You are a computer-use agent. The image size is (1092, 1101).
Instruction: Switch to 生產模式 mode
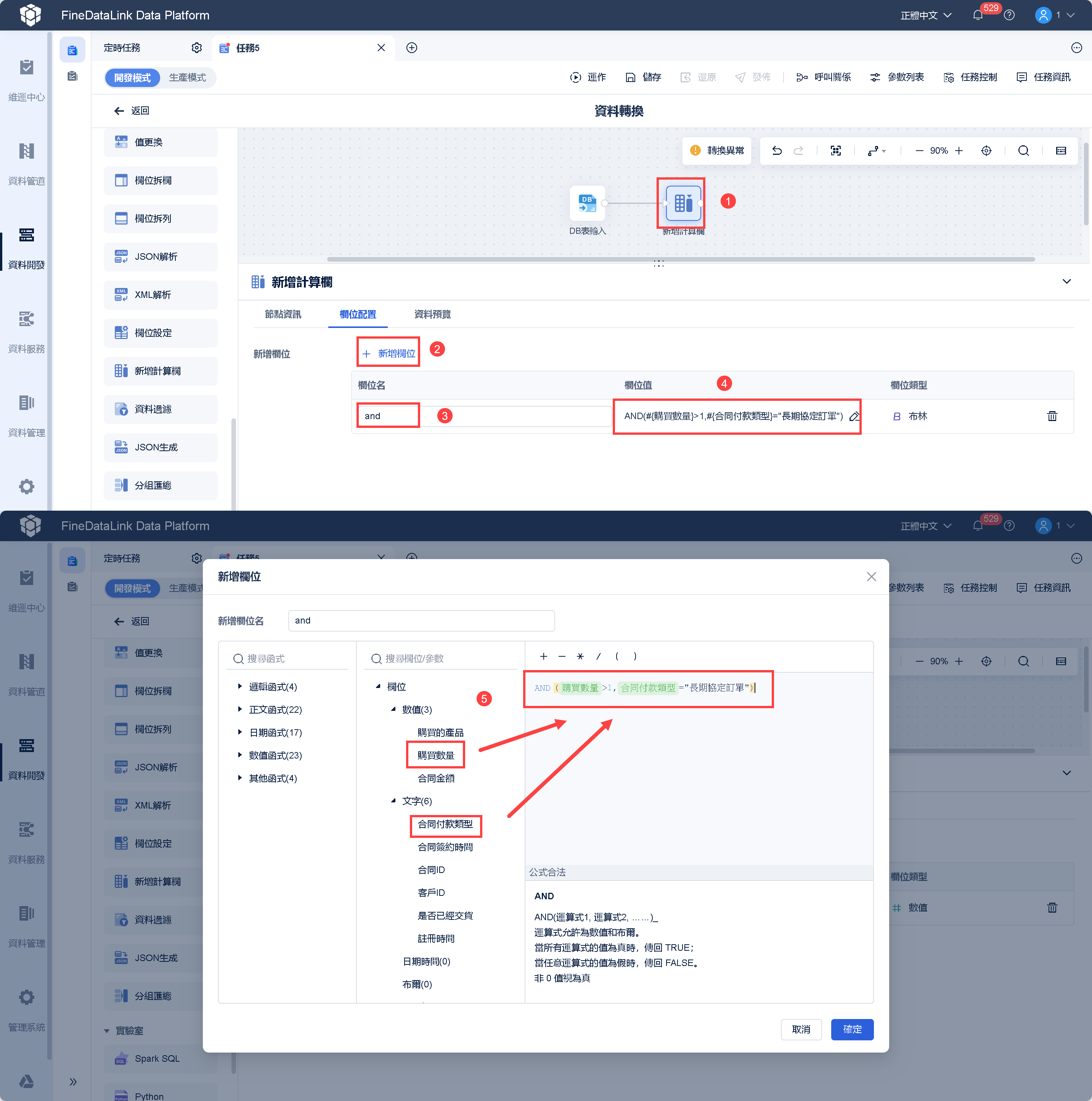(x=187, y=77)
